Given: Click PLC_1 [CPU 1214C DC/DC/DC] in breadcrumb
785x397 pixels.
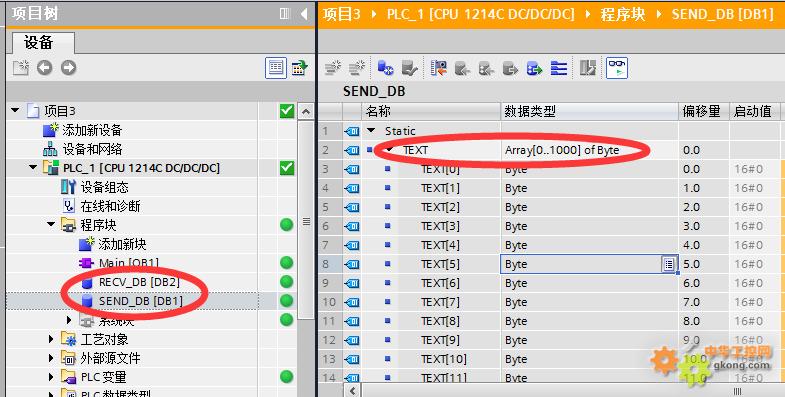Looking at the screenshot, I should (481, 14).
